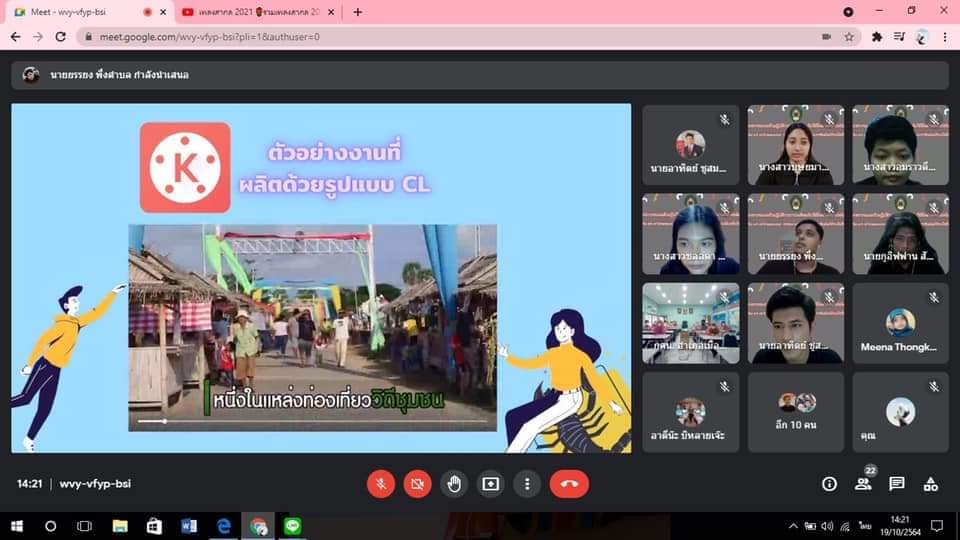Image resolution: width=960 pixels, height=540 pixels.
Task: Open the chat messages icon
Action: (x=896, y=484)
